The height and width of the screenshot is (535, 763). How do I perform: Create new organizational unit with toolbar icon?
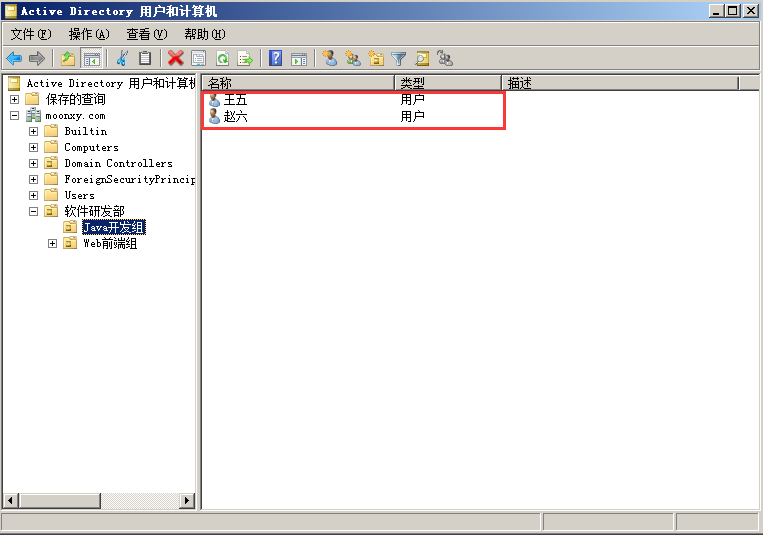[376, 59]
